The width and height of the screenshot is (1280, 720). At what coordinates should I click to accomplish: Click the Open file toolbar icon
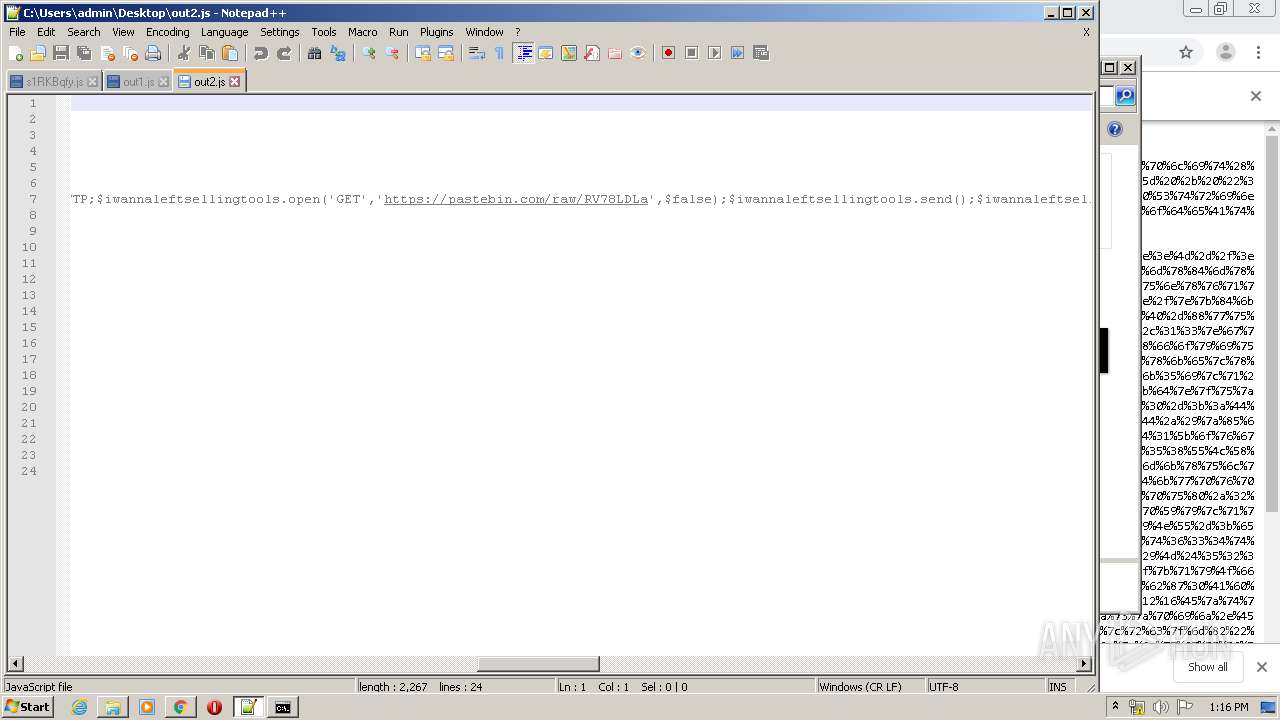[38, 53]
